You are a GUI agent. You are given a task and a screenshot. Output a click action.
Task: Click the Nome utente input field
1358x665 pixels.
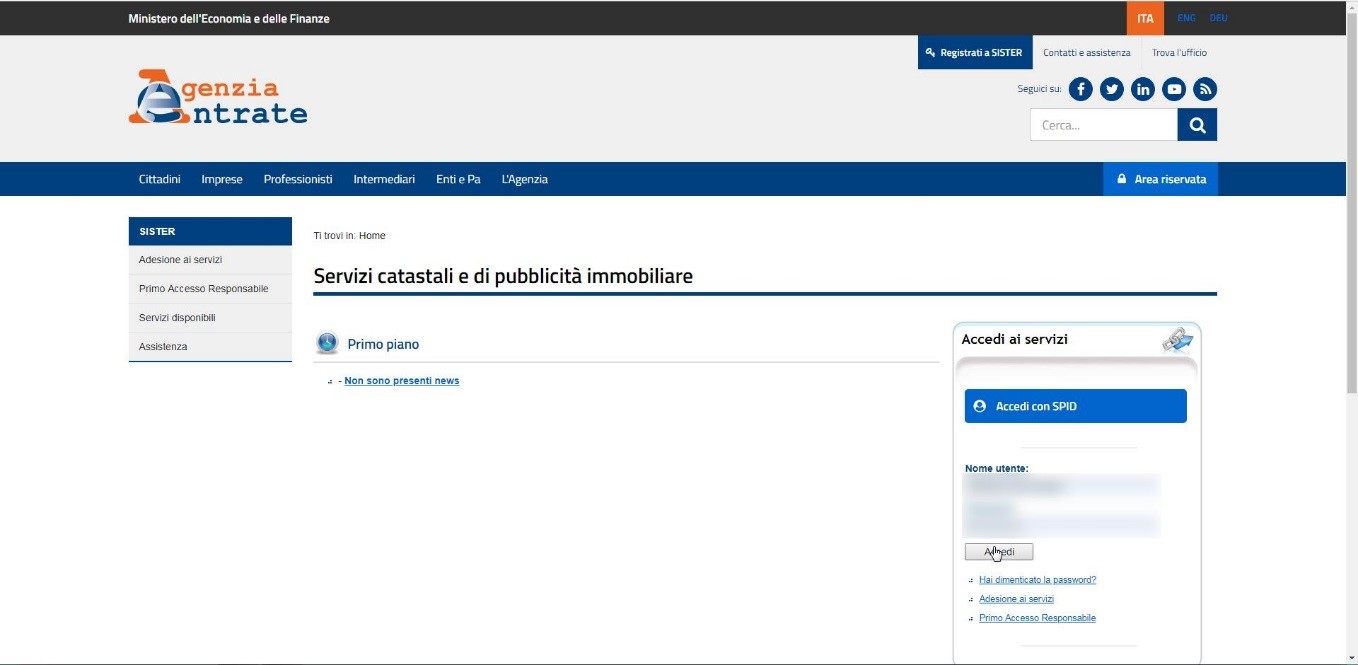tap(1062, 487)
